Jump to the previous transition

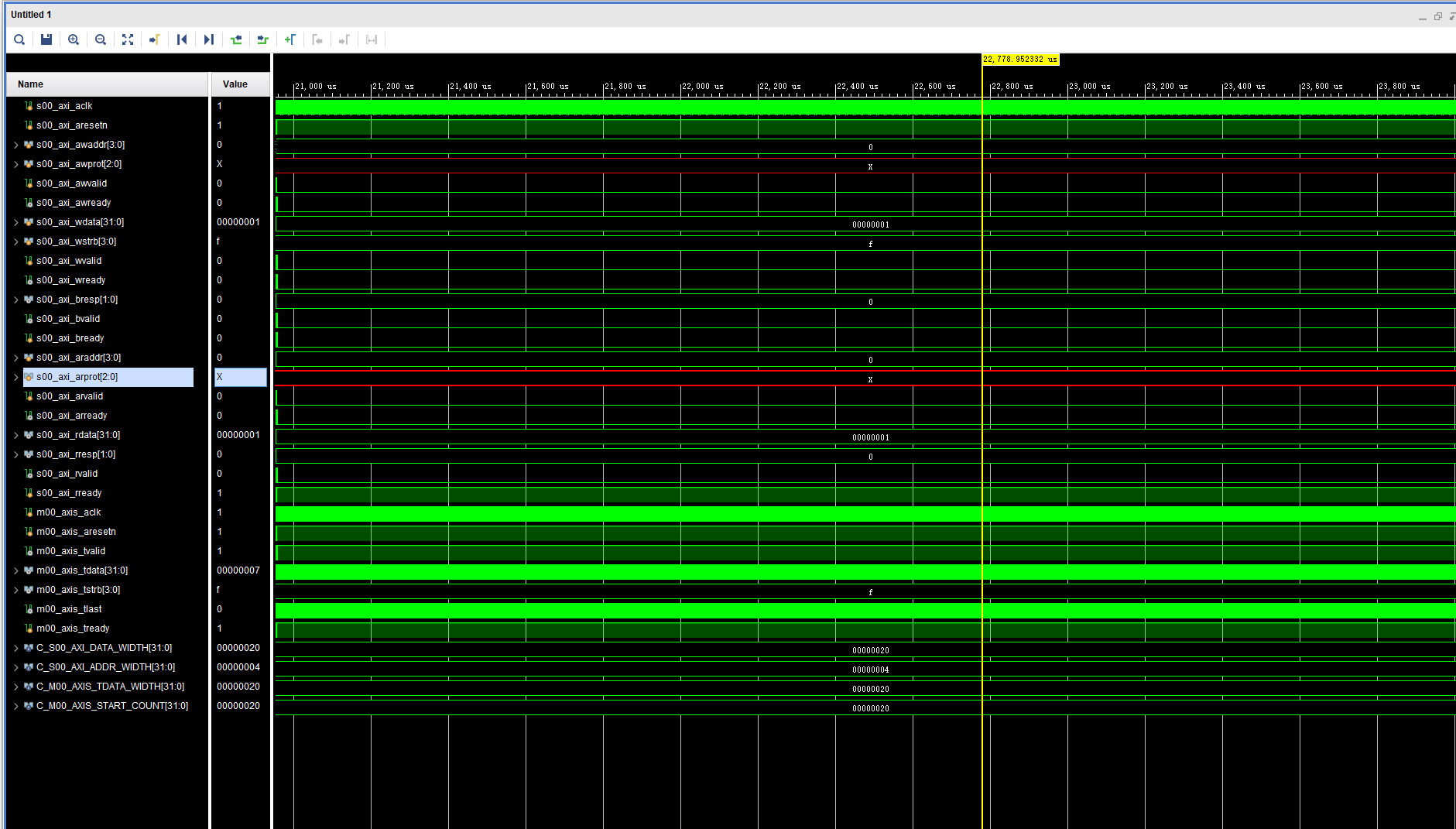point(237,39)
